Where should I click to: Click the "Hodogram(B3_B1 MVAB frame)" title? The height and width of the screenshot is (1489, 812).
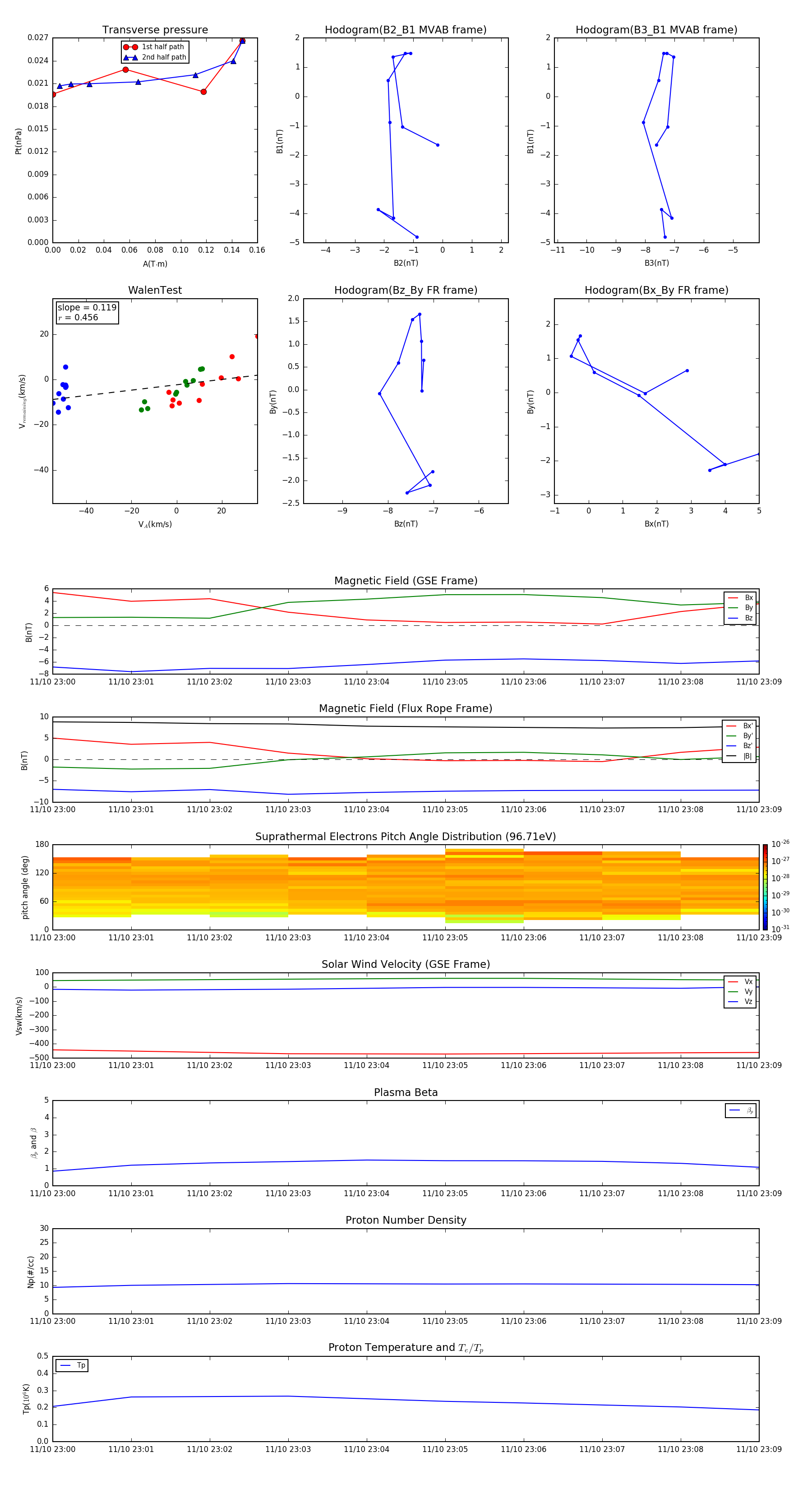pos(656,30)
